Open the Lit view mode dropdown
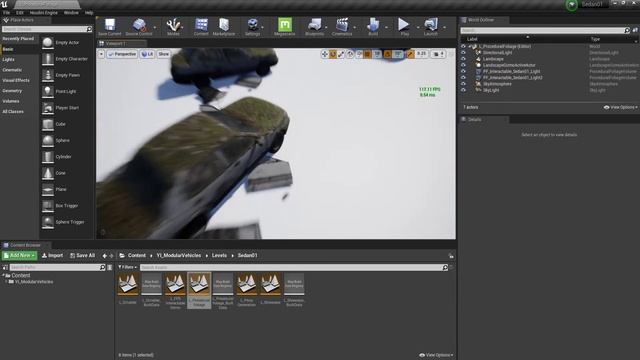Image resolution: width=640 pixels, height=360 pixels. [x=147, y=54]
